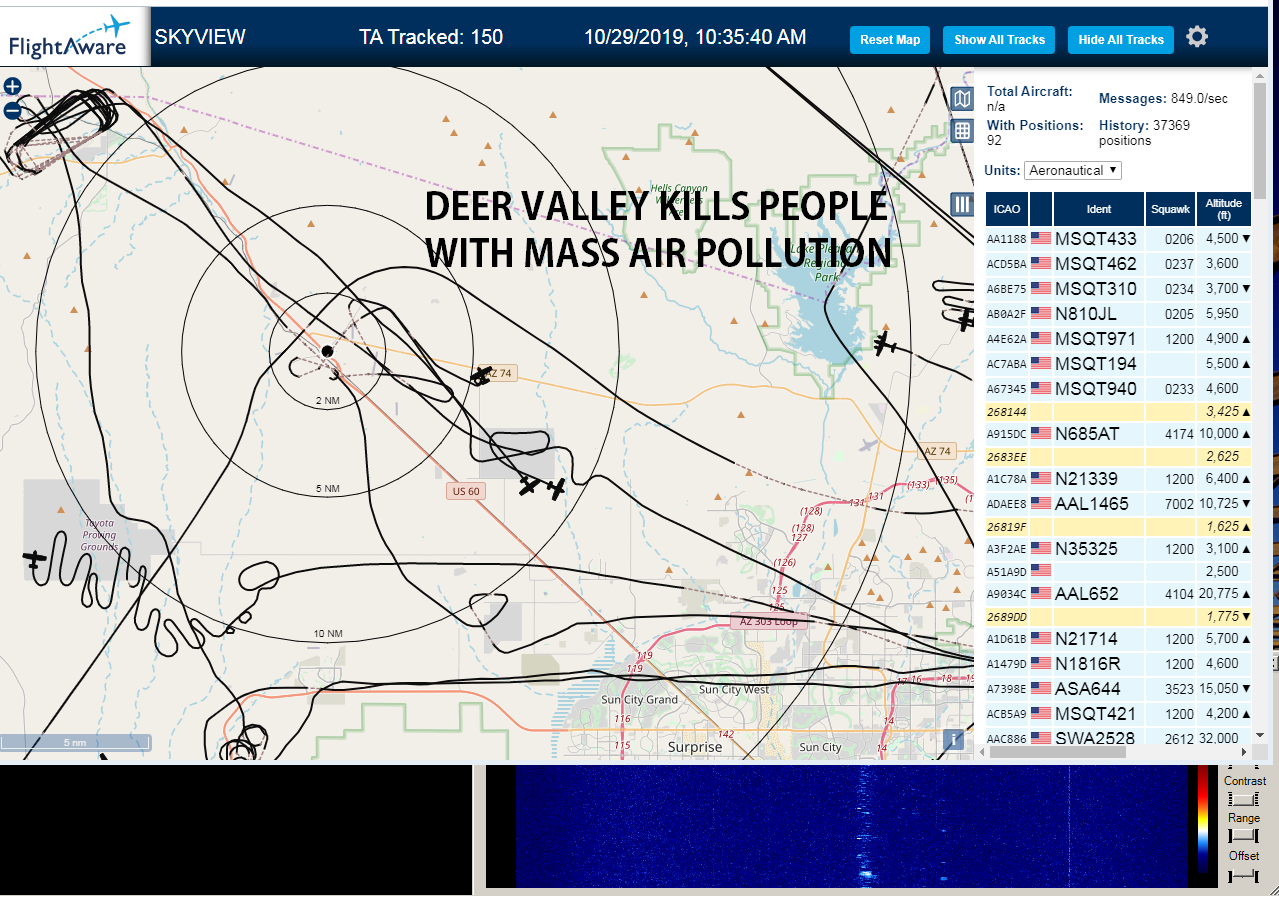
Task: Sort table by ICAO column header
Action: [x=1007, y=209]
